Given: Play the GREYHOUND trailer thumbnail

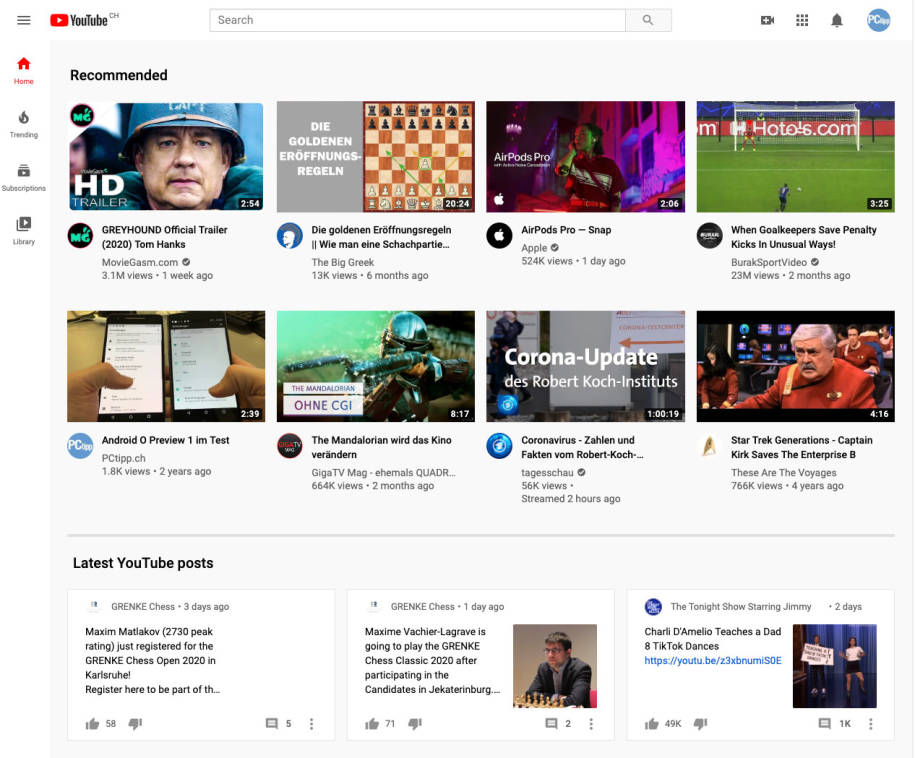Looking at the screenshot, I should coord(166,156).
